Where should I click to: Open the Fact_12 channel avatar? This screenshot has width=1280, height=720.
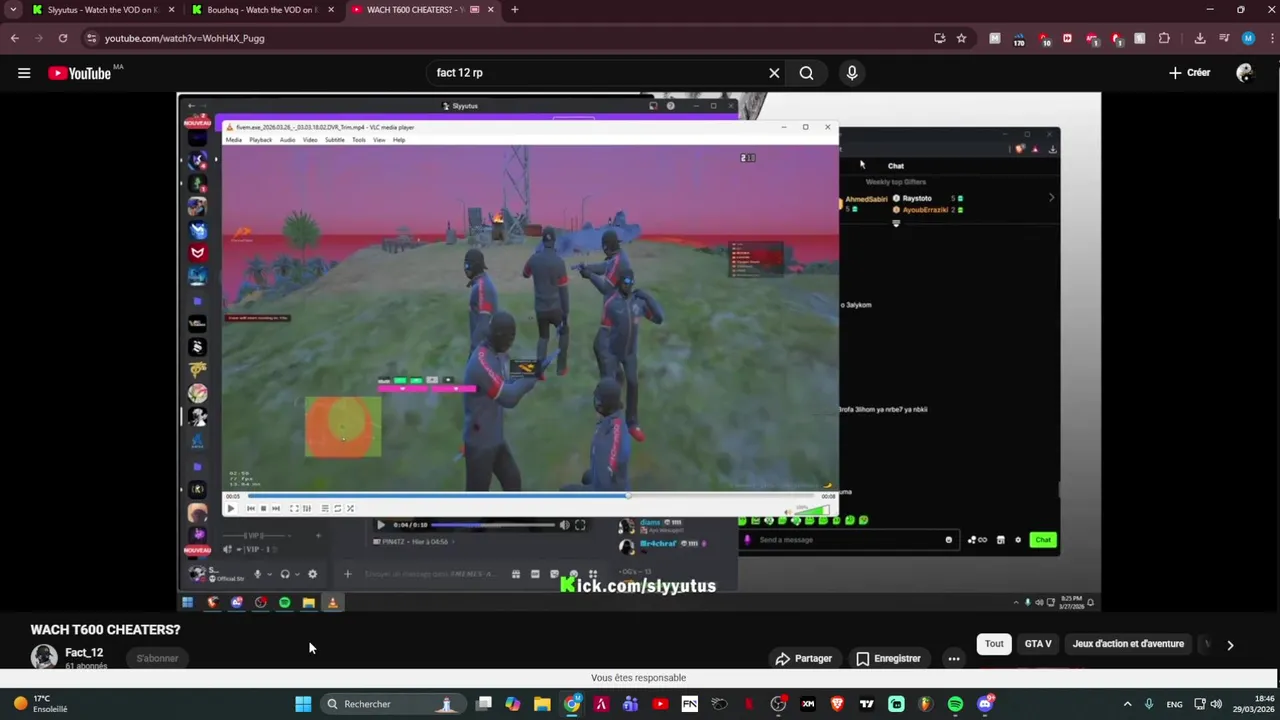pos(44,657)
